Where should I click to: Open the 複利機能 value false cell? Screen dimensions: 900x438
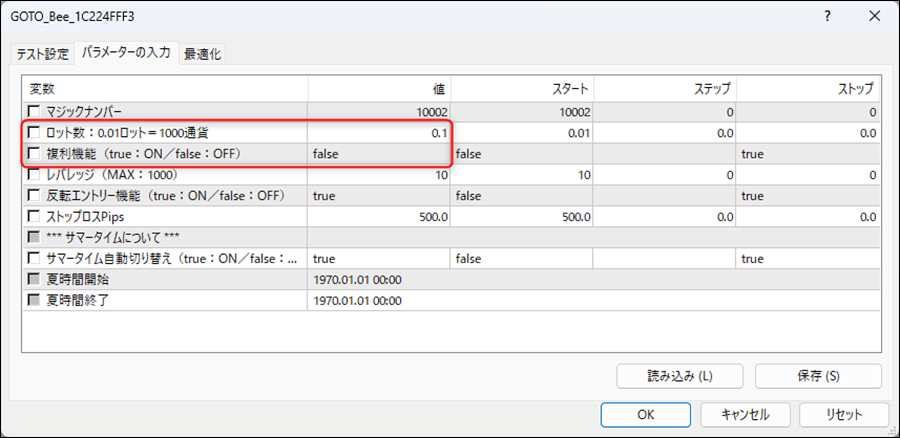tap(380, 153)
